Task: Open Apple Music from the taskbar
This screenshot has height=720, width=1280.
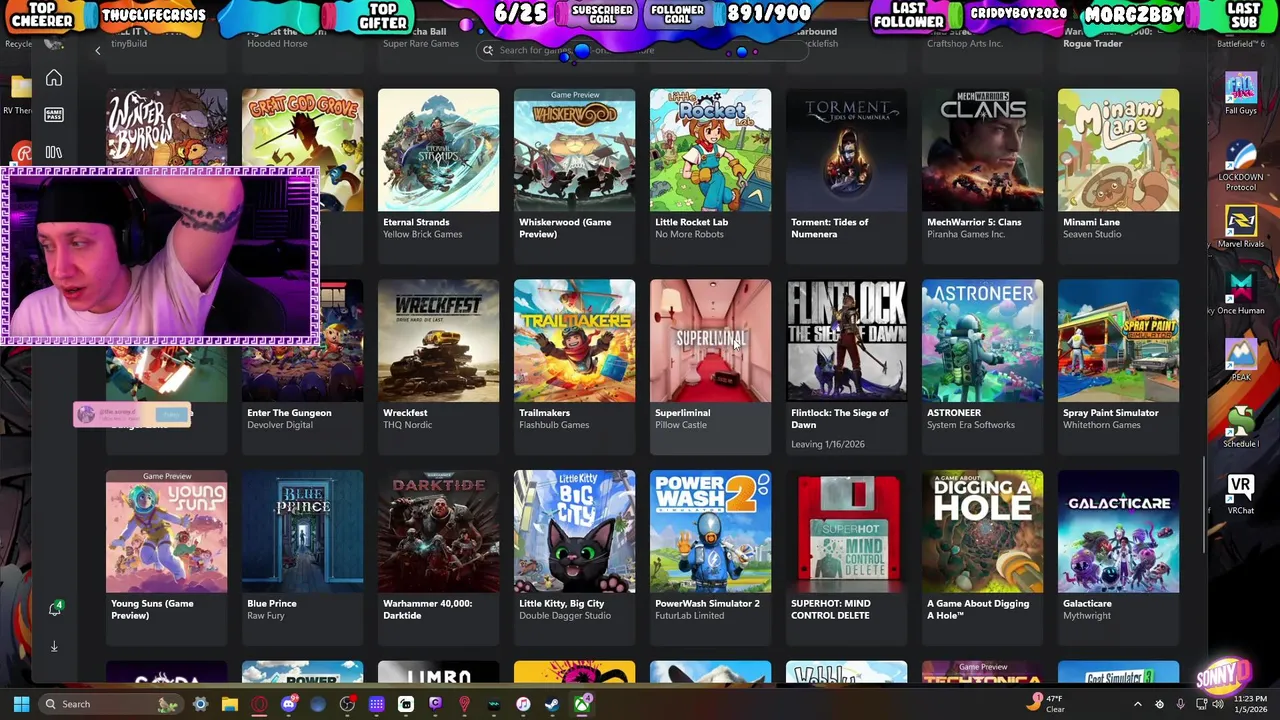Action: 522,704
